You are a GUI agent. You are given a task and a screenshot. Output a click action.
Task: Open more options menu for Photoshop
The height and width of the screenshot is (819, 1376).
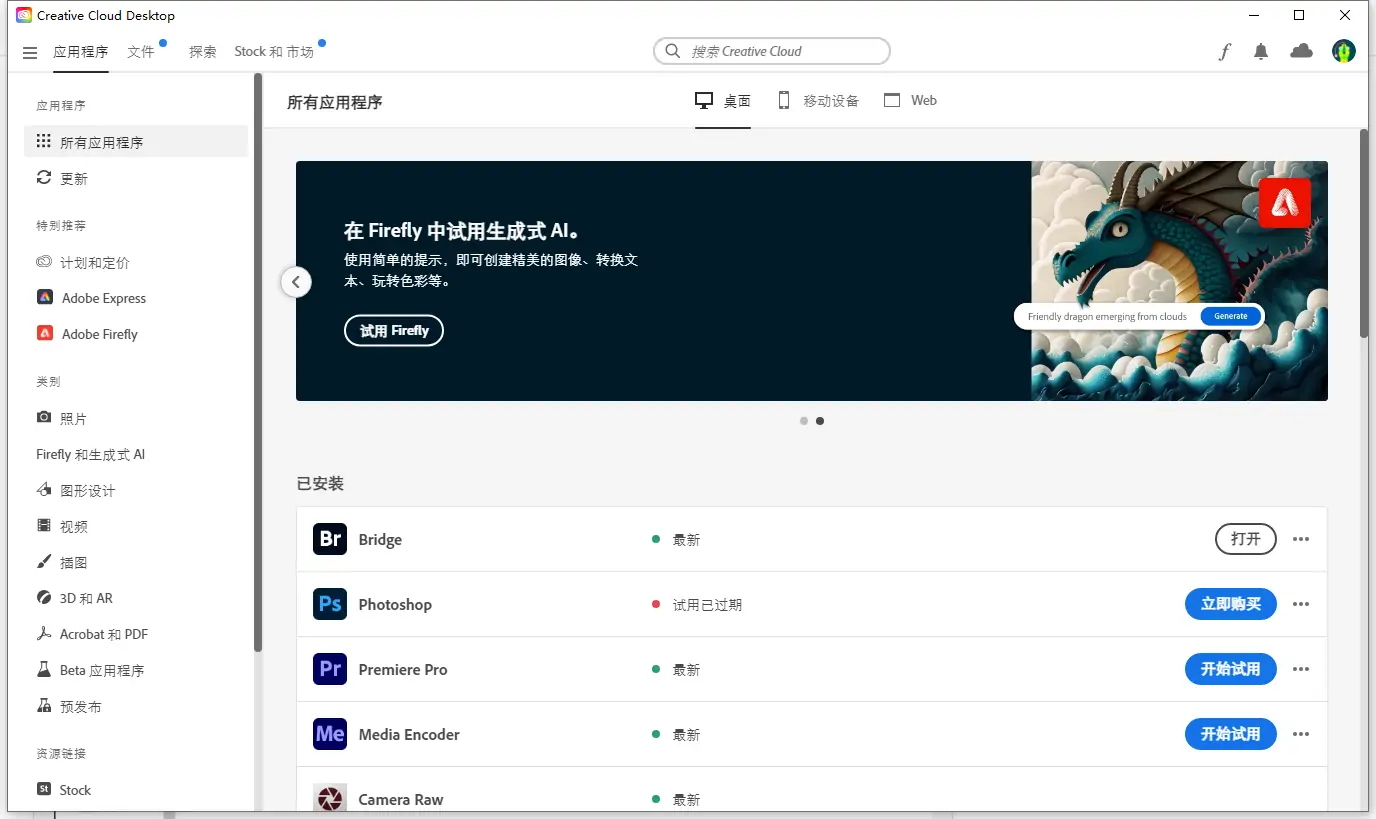pyautogui.click(x=1301, y=604)
